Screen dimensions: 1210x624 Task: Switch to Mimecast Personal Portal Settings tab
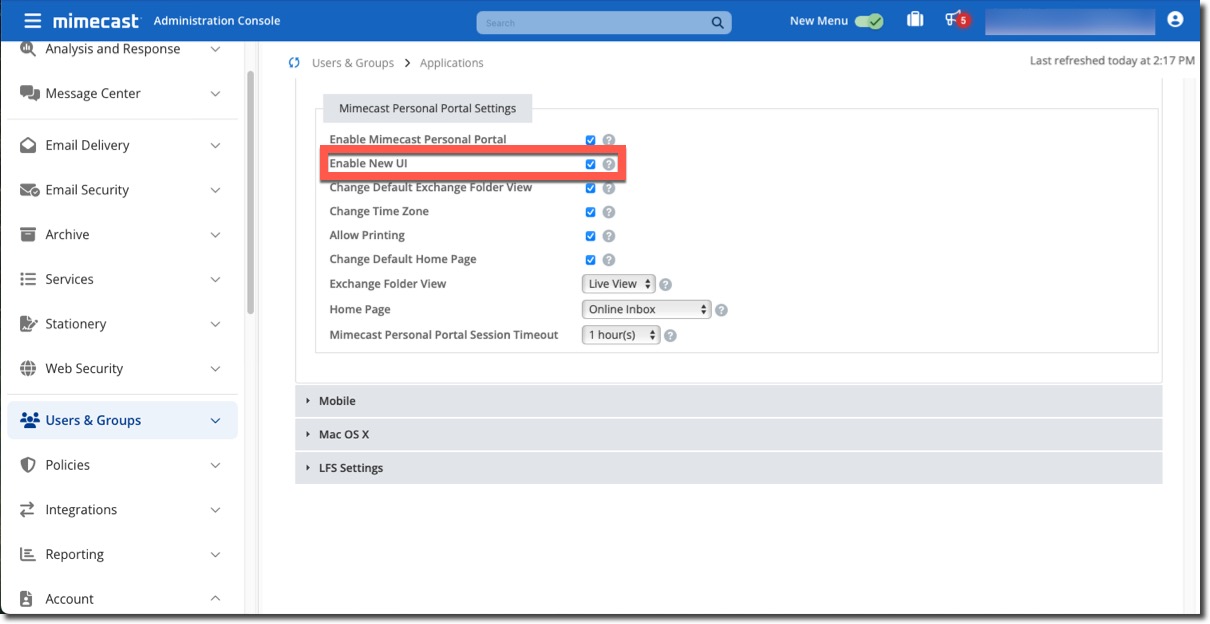click(x=427, y=108)
